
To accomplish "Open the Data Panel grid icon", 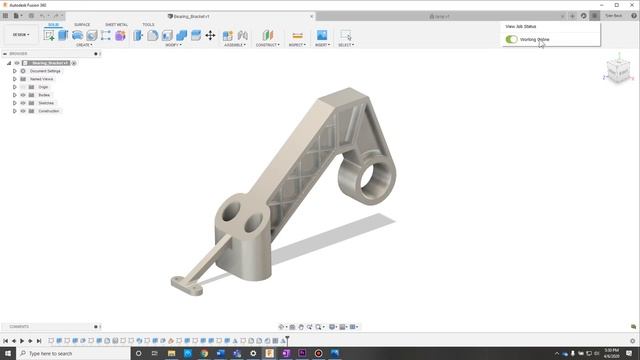I will pyautogui.click(x=5, y=16).
